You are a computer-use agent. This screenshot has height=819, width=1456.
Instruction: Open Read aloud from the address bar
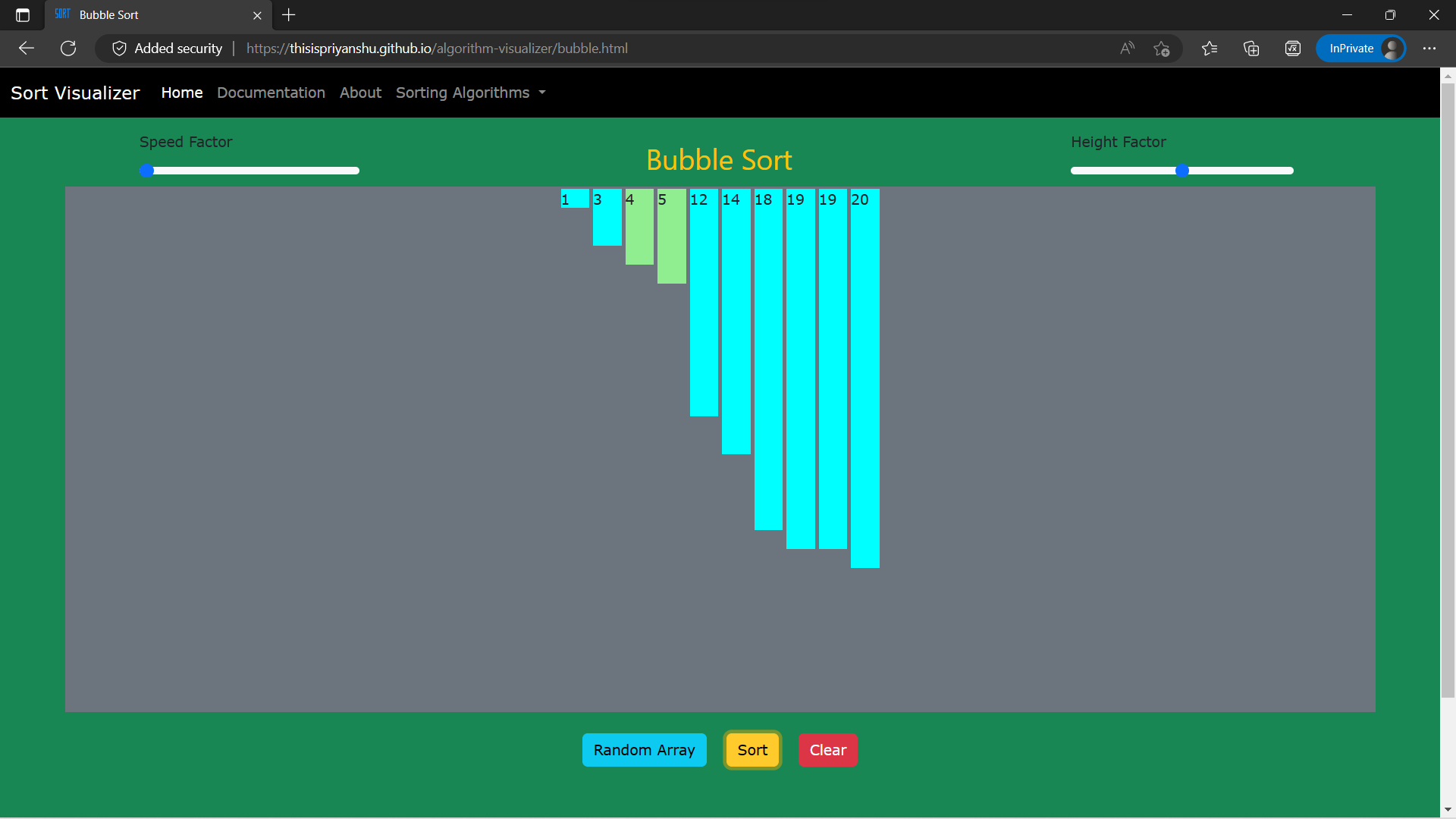[x=1128, y=49]
